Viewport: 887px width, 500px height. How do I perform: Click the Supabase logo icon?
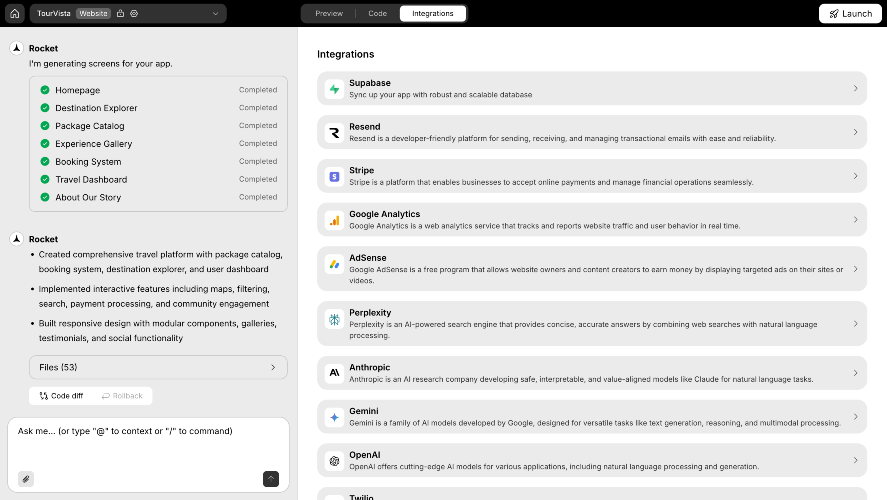coord(334,89)
